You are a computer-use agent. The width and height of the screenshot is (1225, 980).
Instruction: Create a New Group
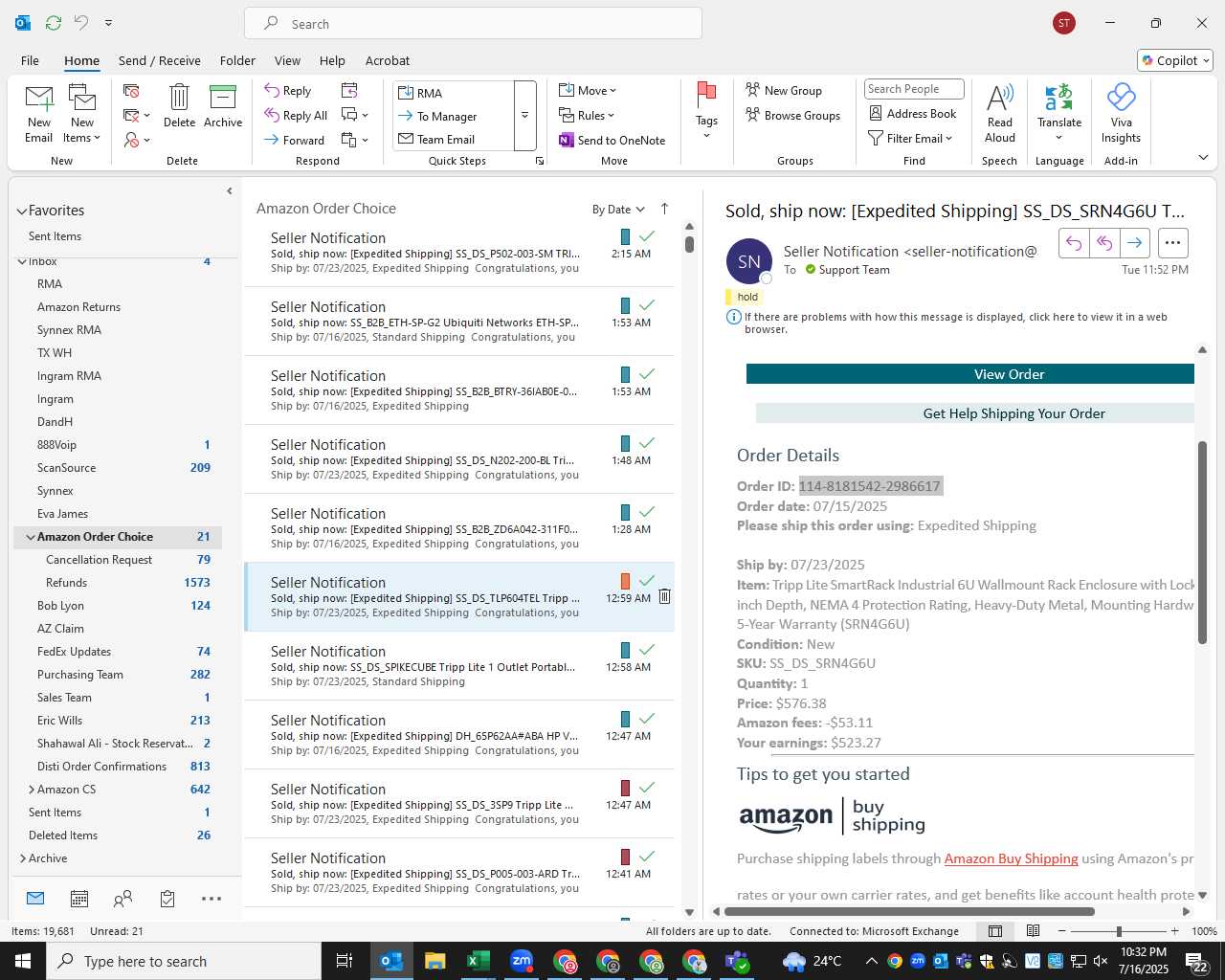(784, 91)
